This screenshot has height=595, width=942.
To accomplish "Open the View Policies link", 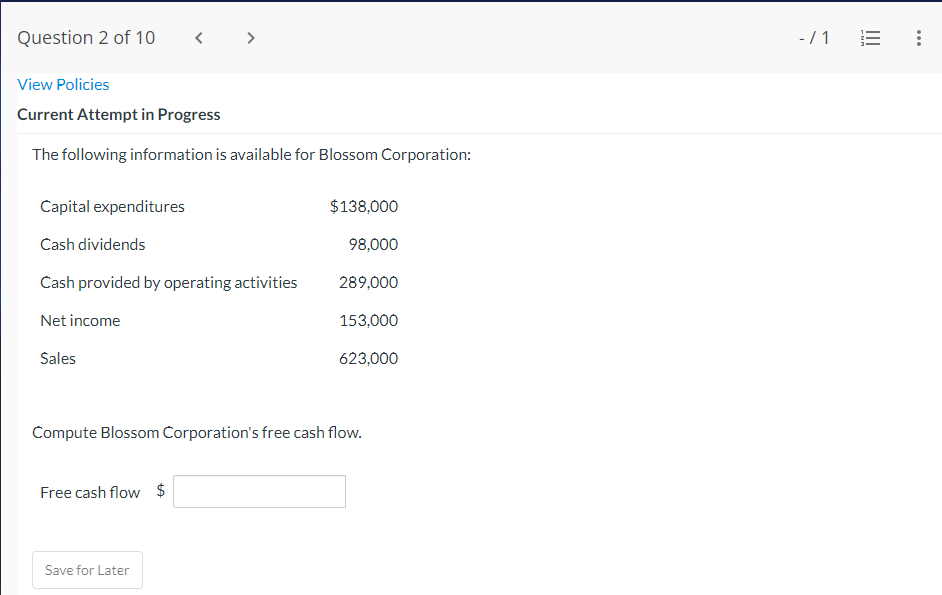I will pyautogui.click(x=63, y=85).
